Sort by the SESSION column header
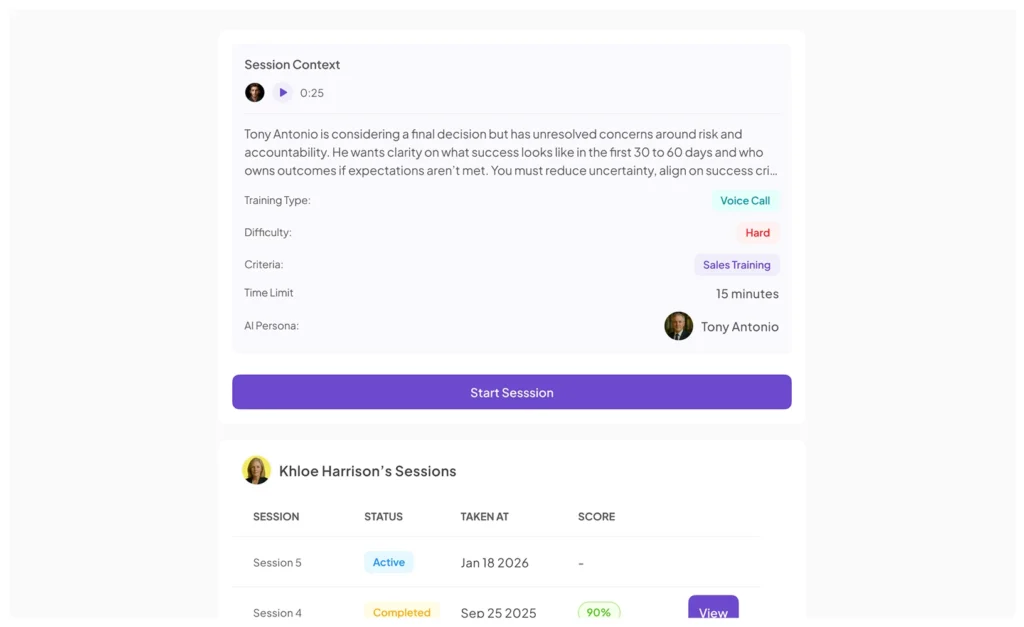1024x627 pixels. point(276,517)
